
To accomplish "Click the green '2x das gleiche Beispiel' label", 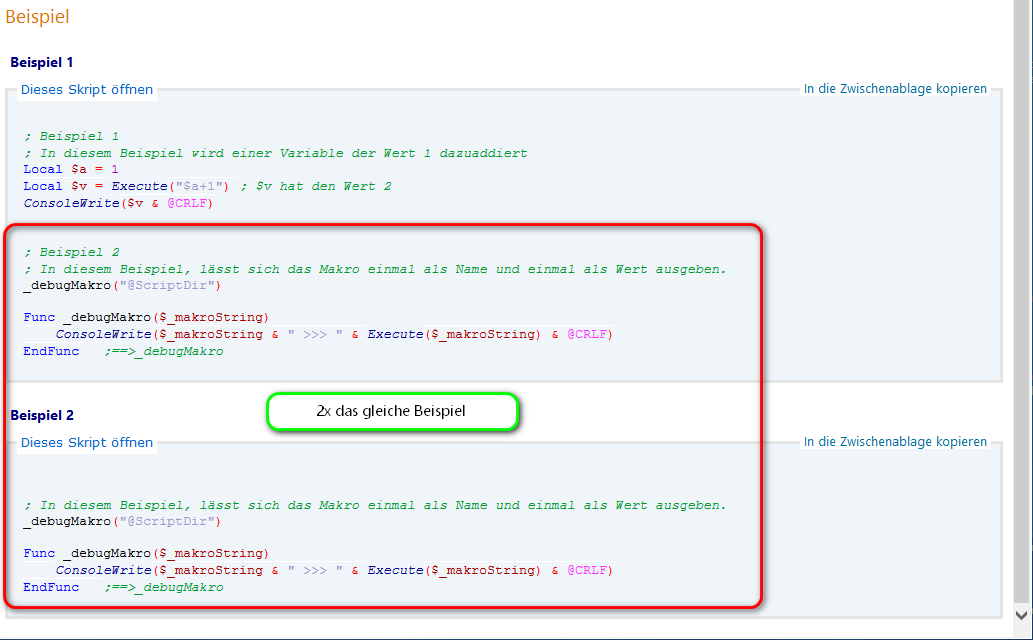I will point(392,411).
